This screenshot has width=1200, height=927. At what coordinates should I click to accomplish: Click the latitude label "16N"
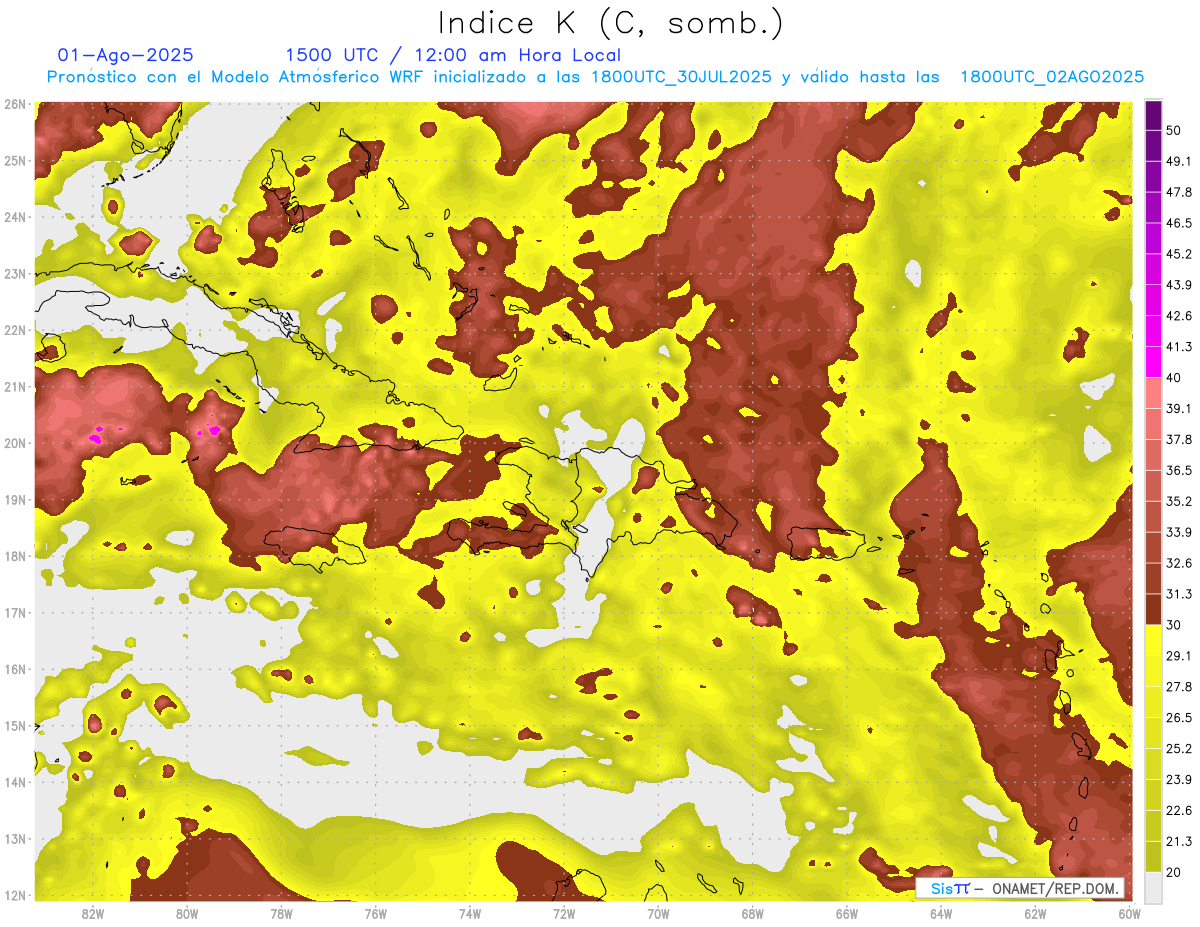(x=15, y=669)
